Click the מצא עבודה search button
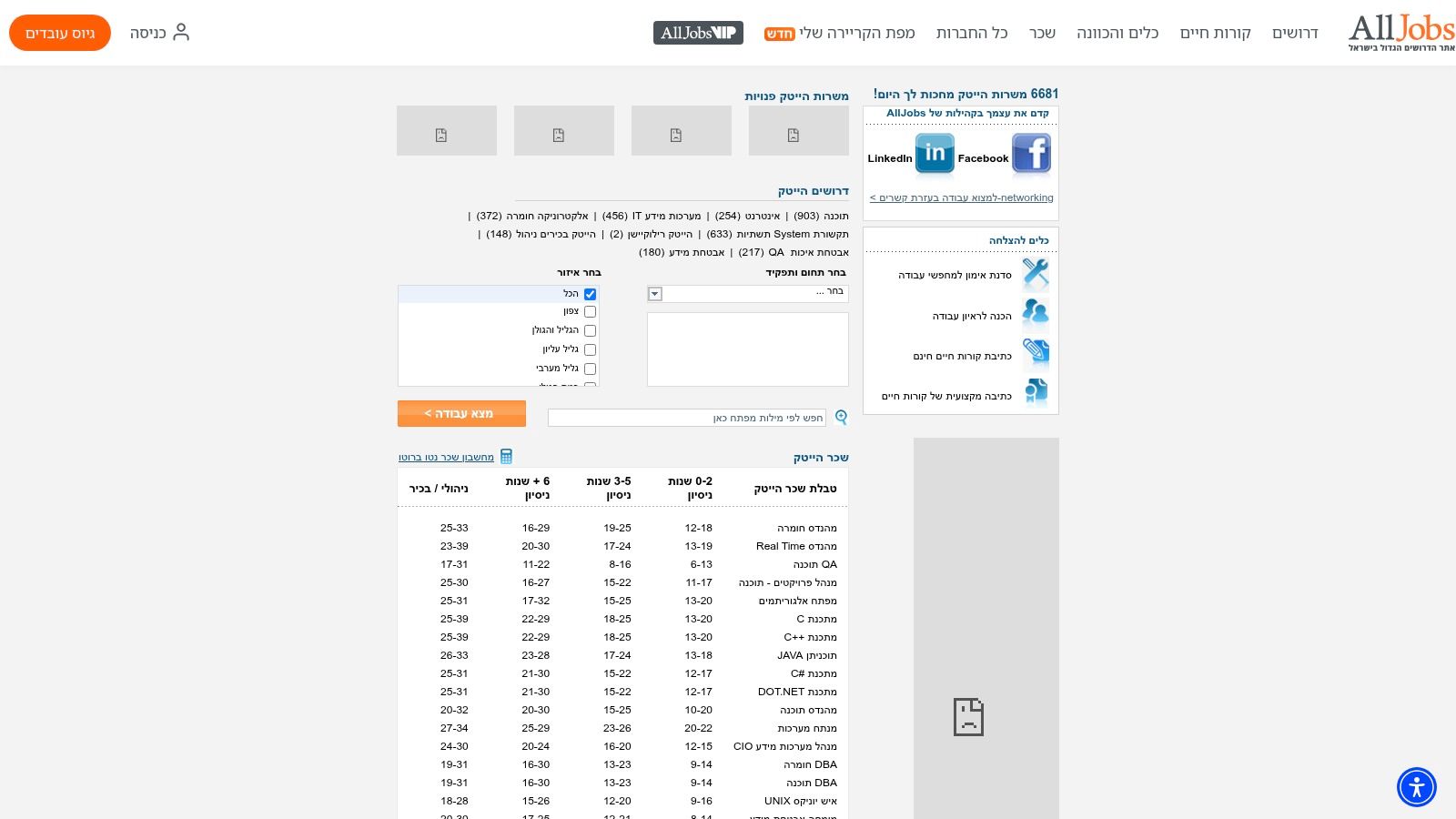Screen dimensions: 1456x819 [461, 413]
